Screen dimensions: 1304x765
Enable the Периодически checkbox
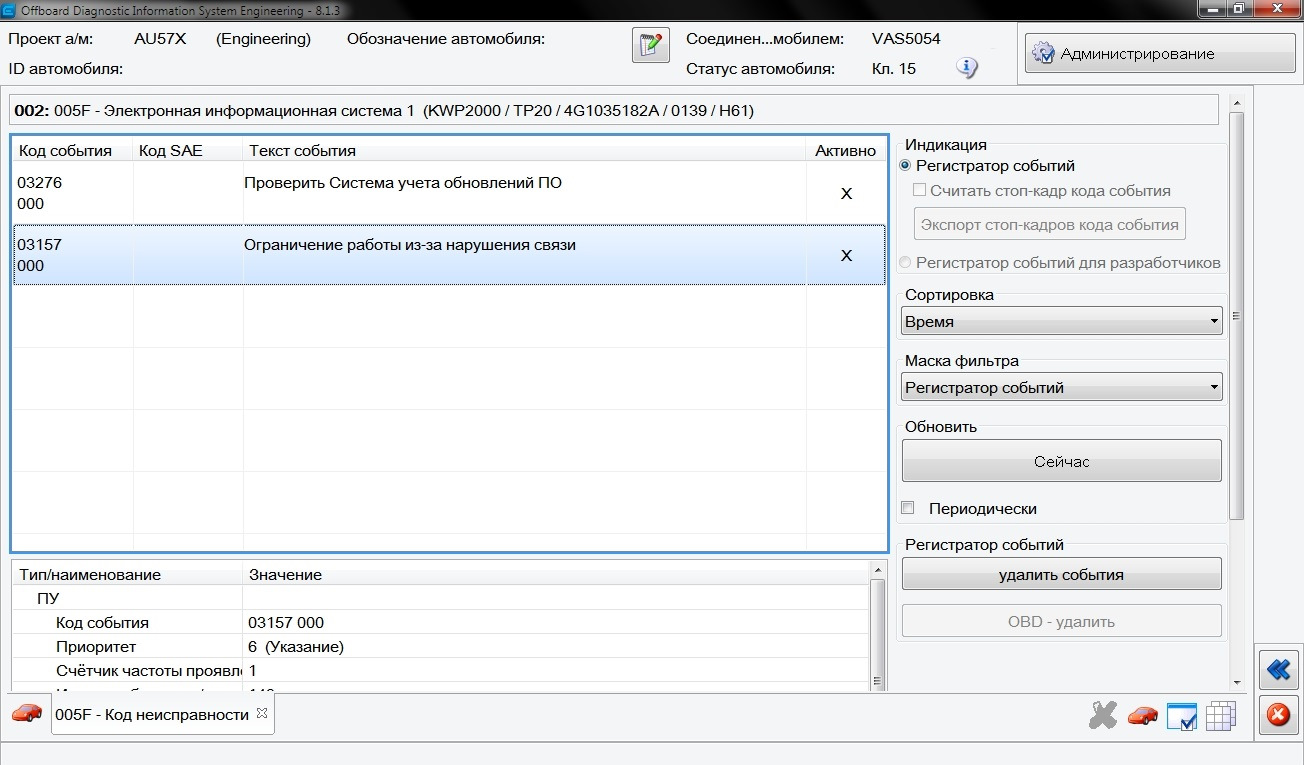click(908, 508)
